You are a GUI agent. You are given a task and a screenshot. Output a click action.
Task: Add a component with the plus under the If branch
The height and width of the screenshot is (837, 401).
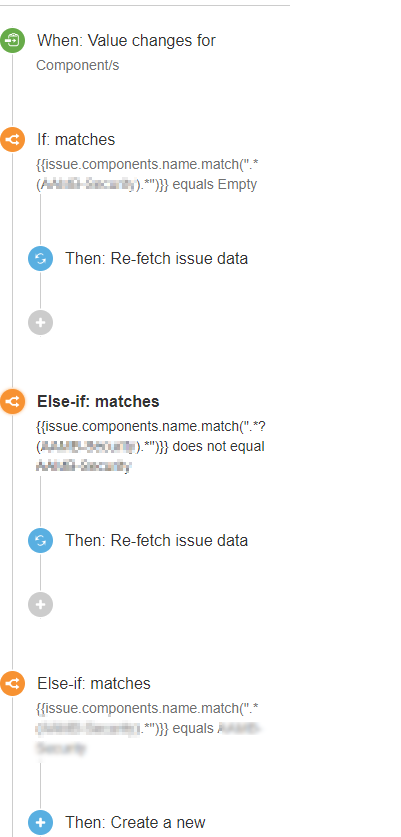(x=41, y=322)
